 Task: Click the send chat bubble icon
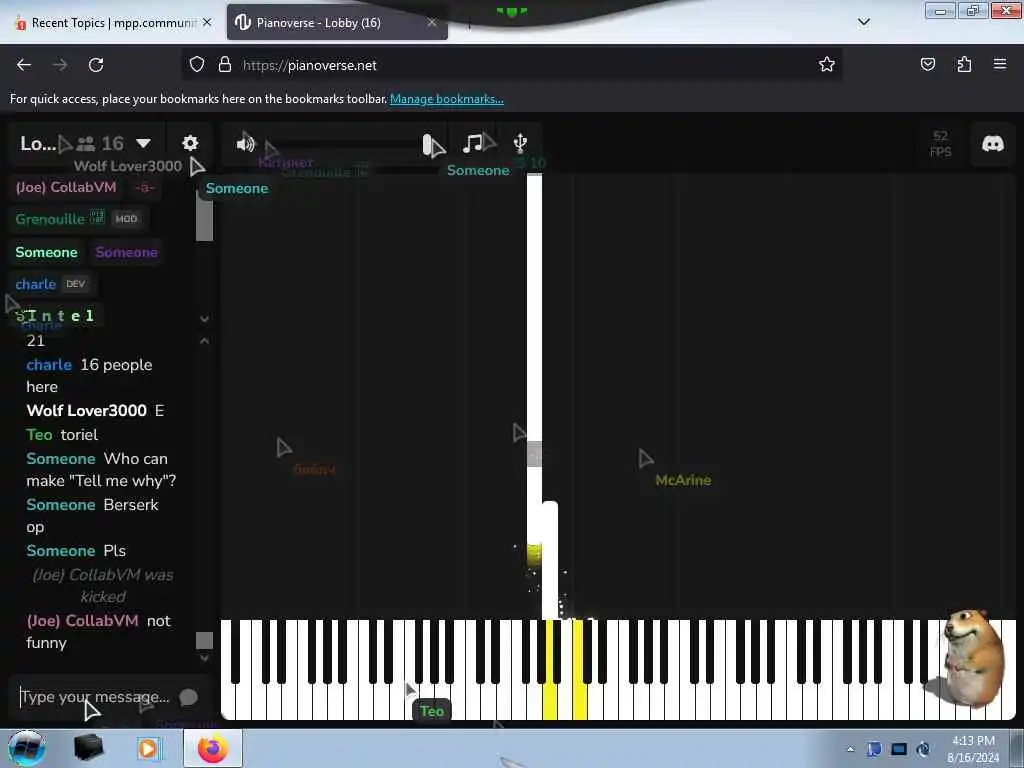(x=188, y=697)
